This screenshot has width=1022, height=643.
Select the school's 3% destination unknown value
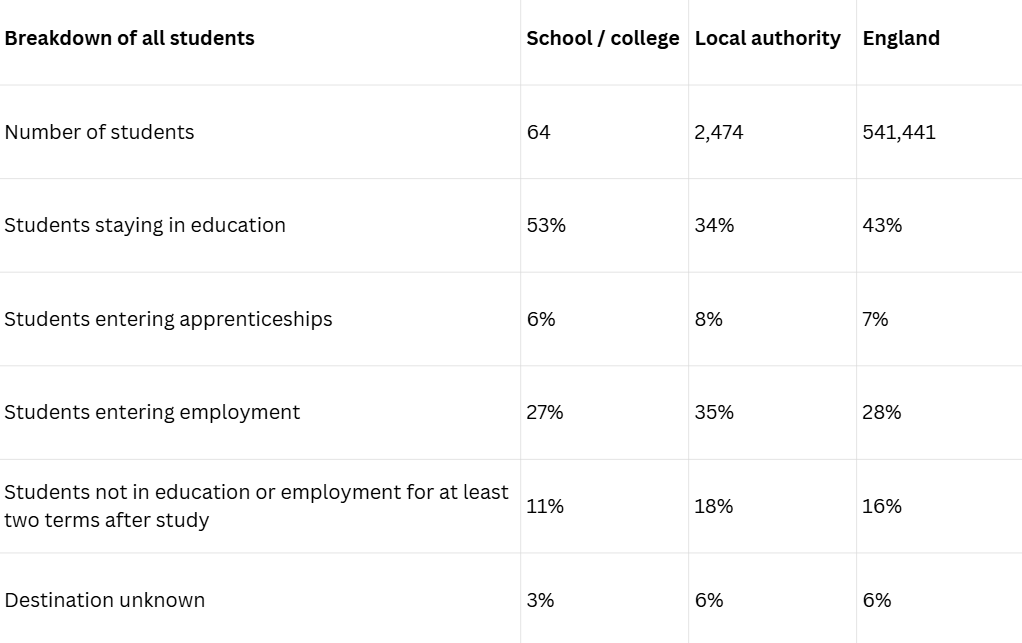[540, 600]
